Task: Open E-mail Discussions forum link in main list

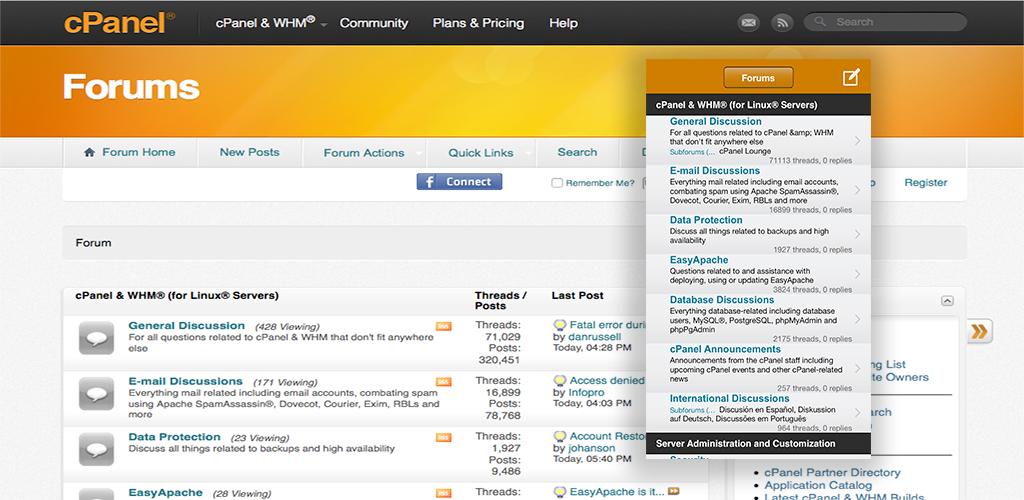Action: pyautogui.click(x=185, y=381)
